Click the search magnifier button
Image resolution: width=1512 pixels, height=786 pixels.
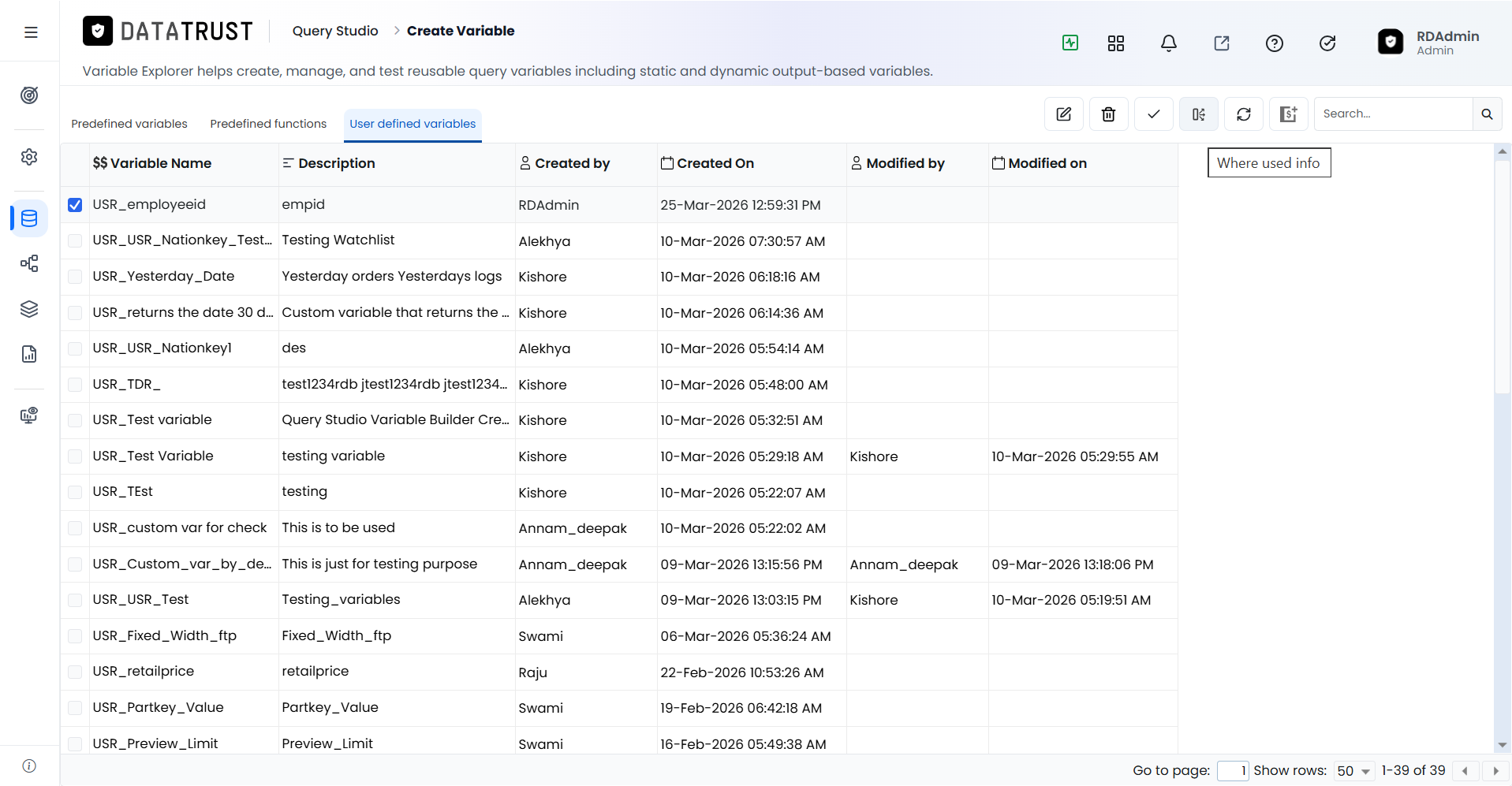pyautogui.click(x=1488, y=114)
